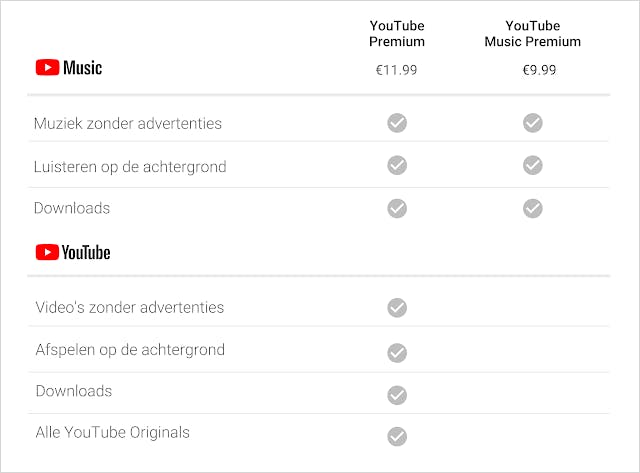The image size is (640, 473).
Task: Click the €11.99 price
Action: tap(397, 70)
